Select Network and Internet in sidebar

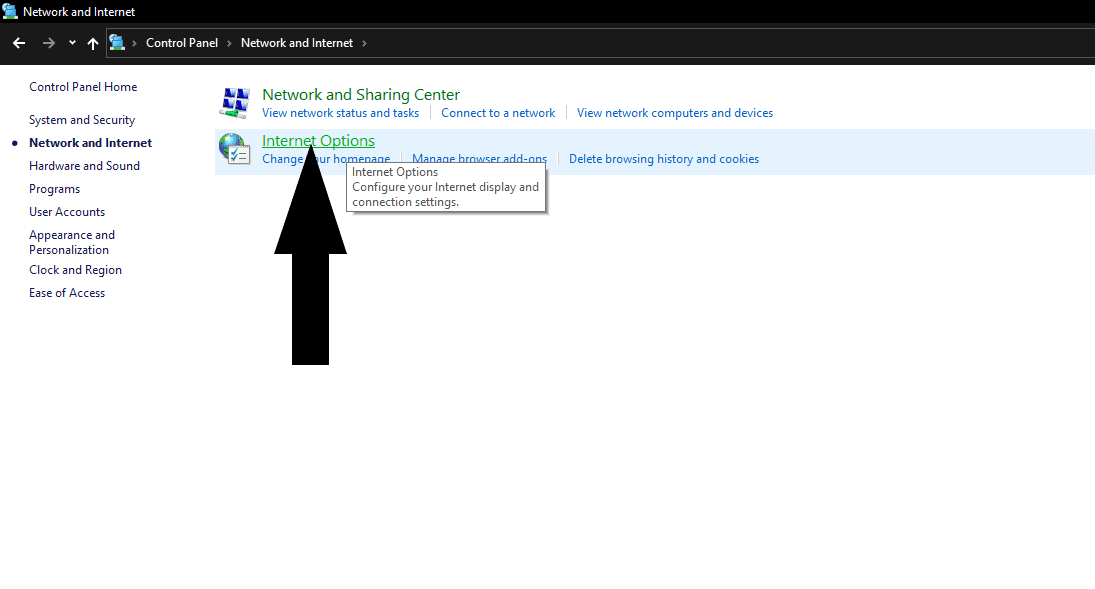coord(90,143)
